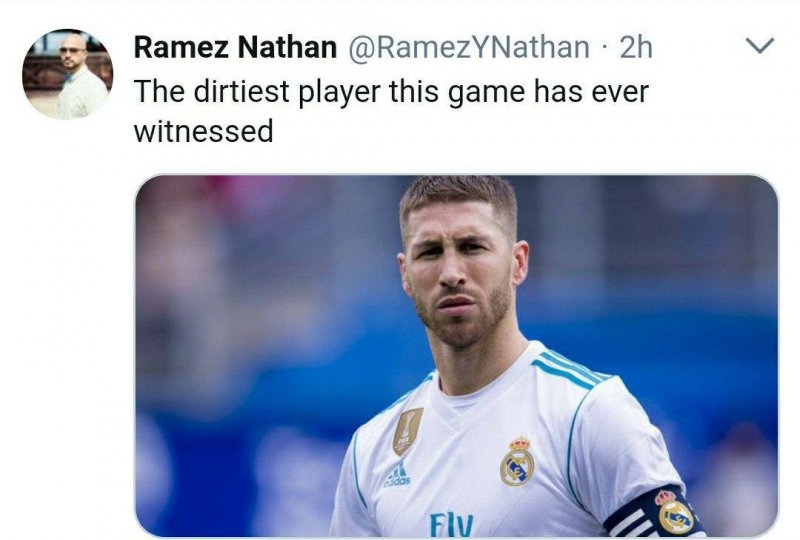Viewport: 800px width, 540px height.
Task: Open the attached footballer photo
Action: coord(457,356)
